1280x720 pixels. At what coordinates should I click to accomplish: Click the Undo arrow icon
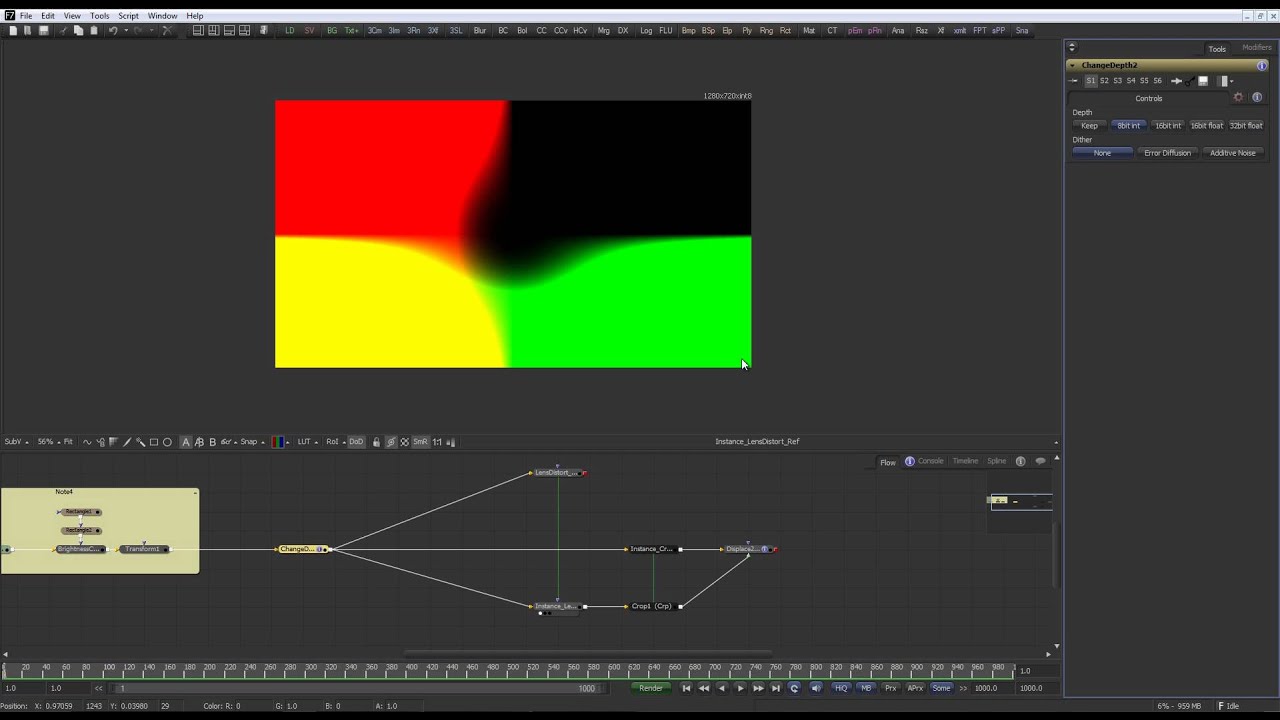point(113,31)
